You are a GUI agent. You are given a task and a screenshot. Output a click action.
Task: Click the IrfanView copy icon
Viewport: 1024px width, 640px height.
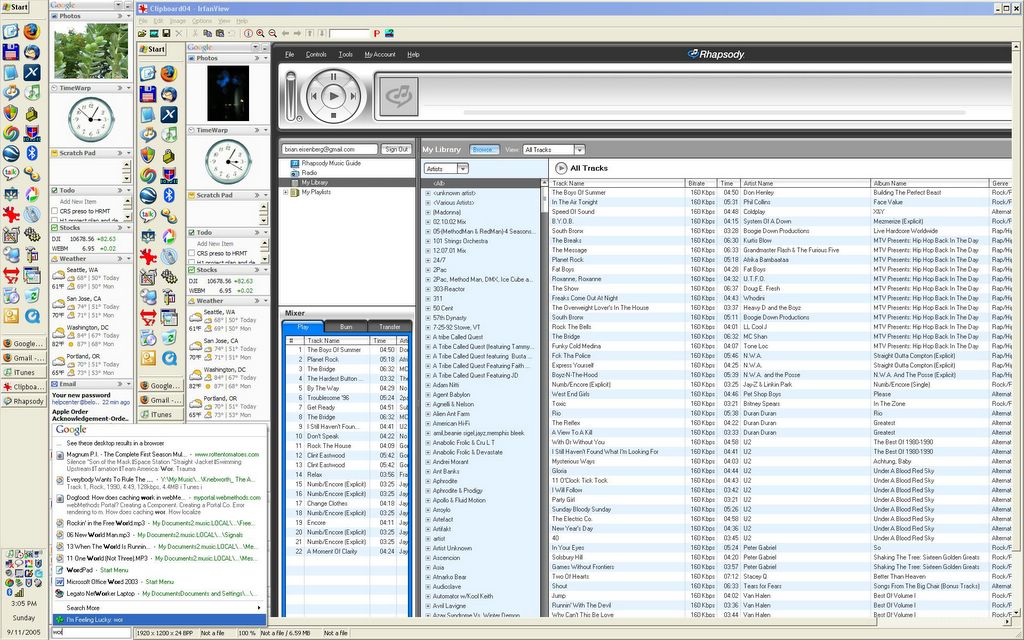click(x=207, y=33)
